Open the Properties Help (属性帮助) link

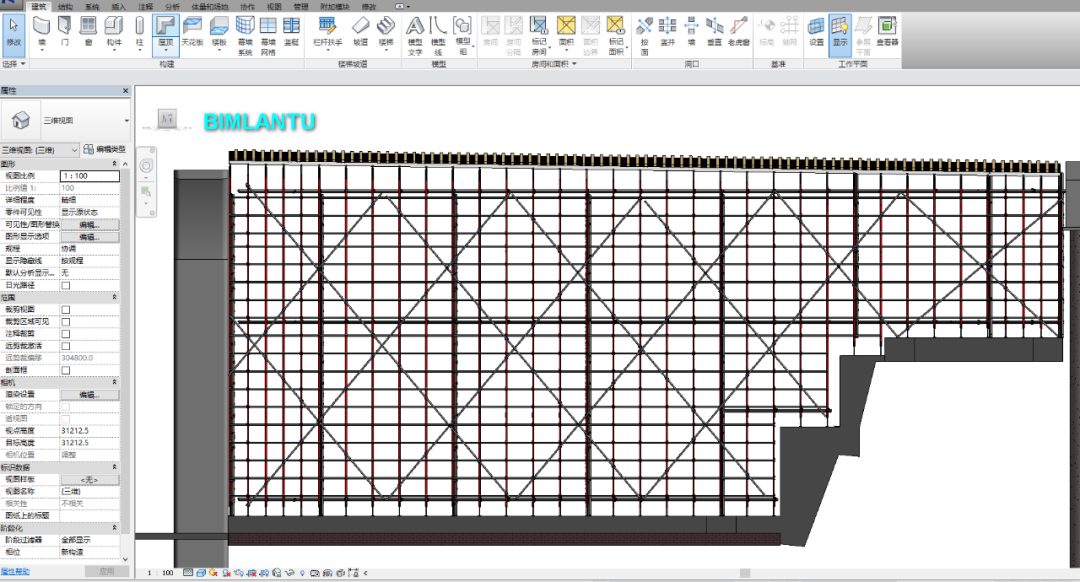(15, 572)
